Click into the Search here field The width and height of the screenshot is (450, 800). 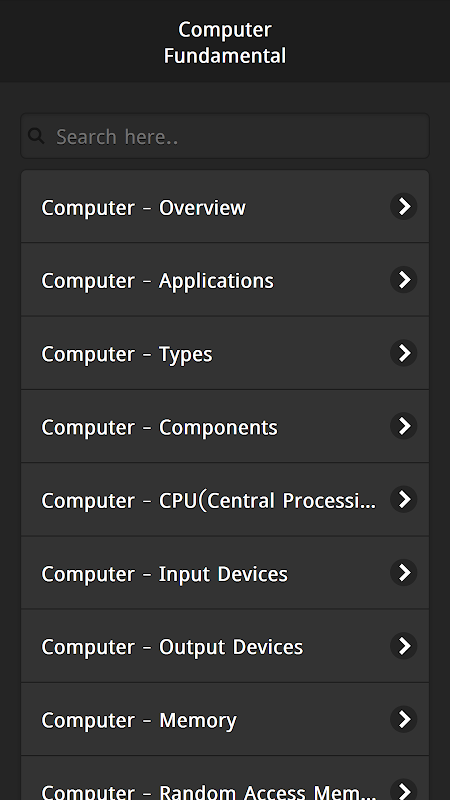[225, 136]
